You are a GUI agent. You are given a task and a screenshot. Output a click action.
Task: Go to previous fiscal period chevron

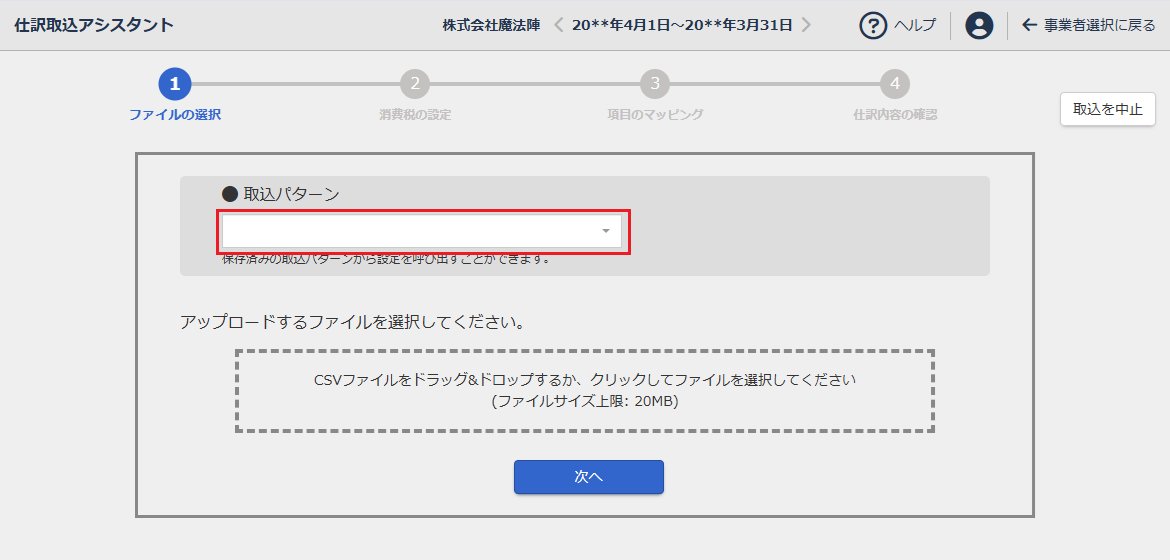click(559, 25)
